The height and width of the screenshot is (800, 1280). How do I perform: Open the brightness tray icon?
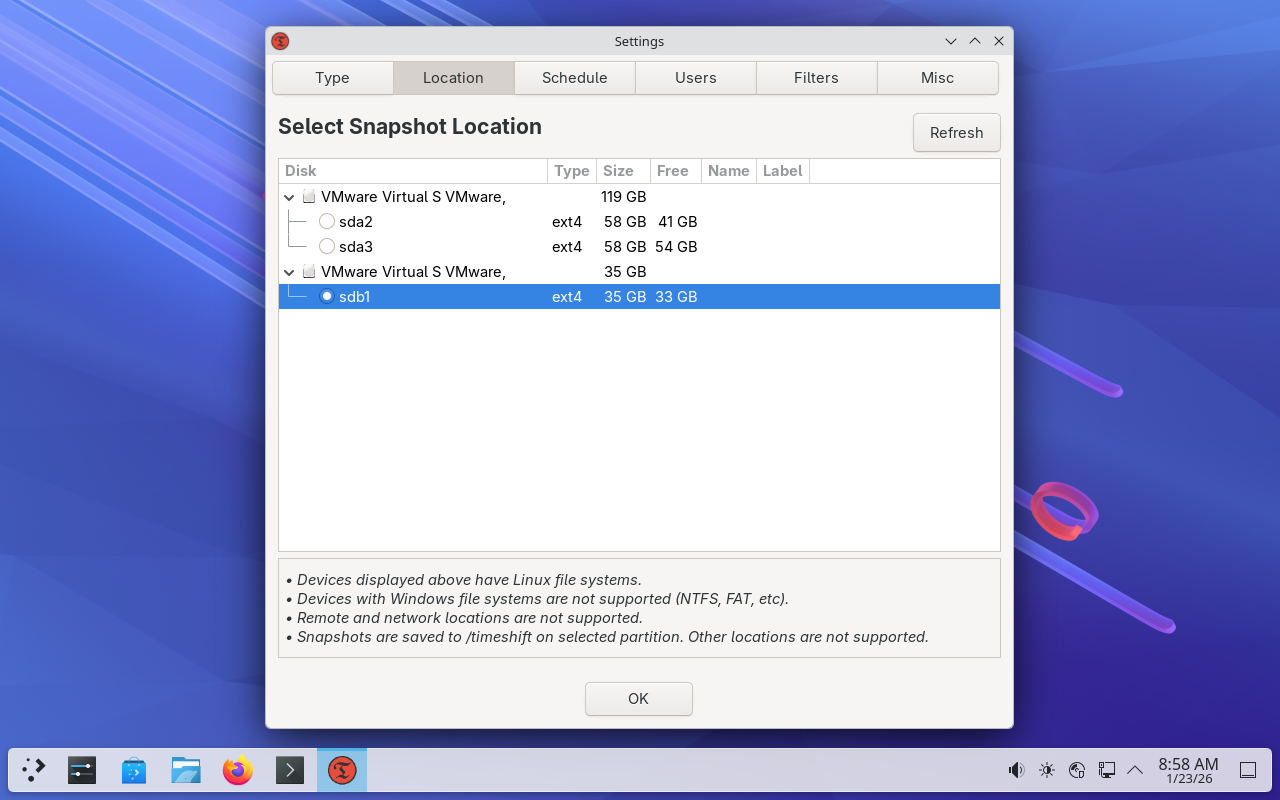point(1047,770)
